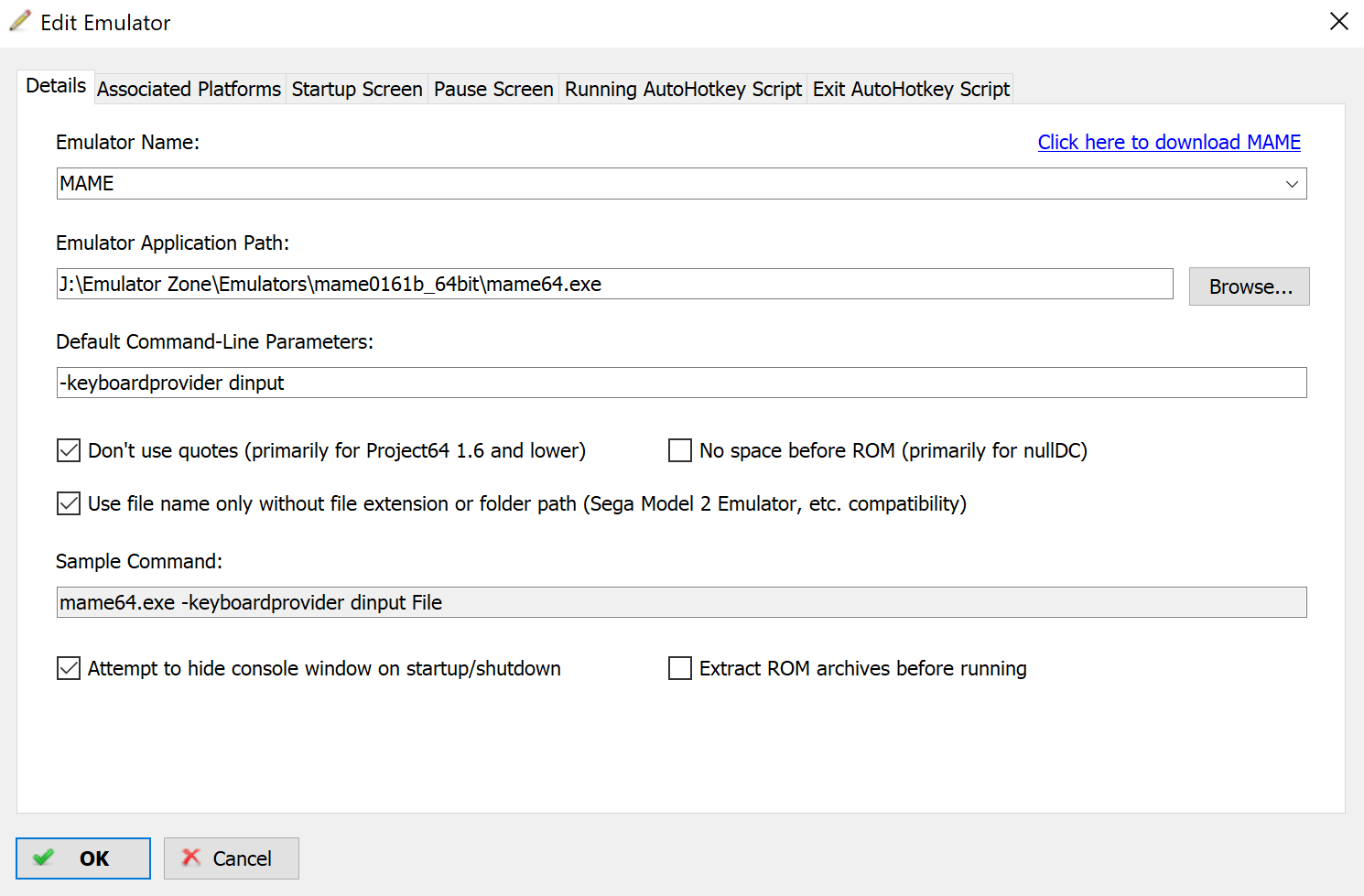This screenshot has height=896, width=1364.
Task: Click the Emulator Application Path field
Action: click(614, 284)
